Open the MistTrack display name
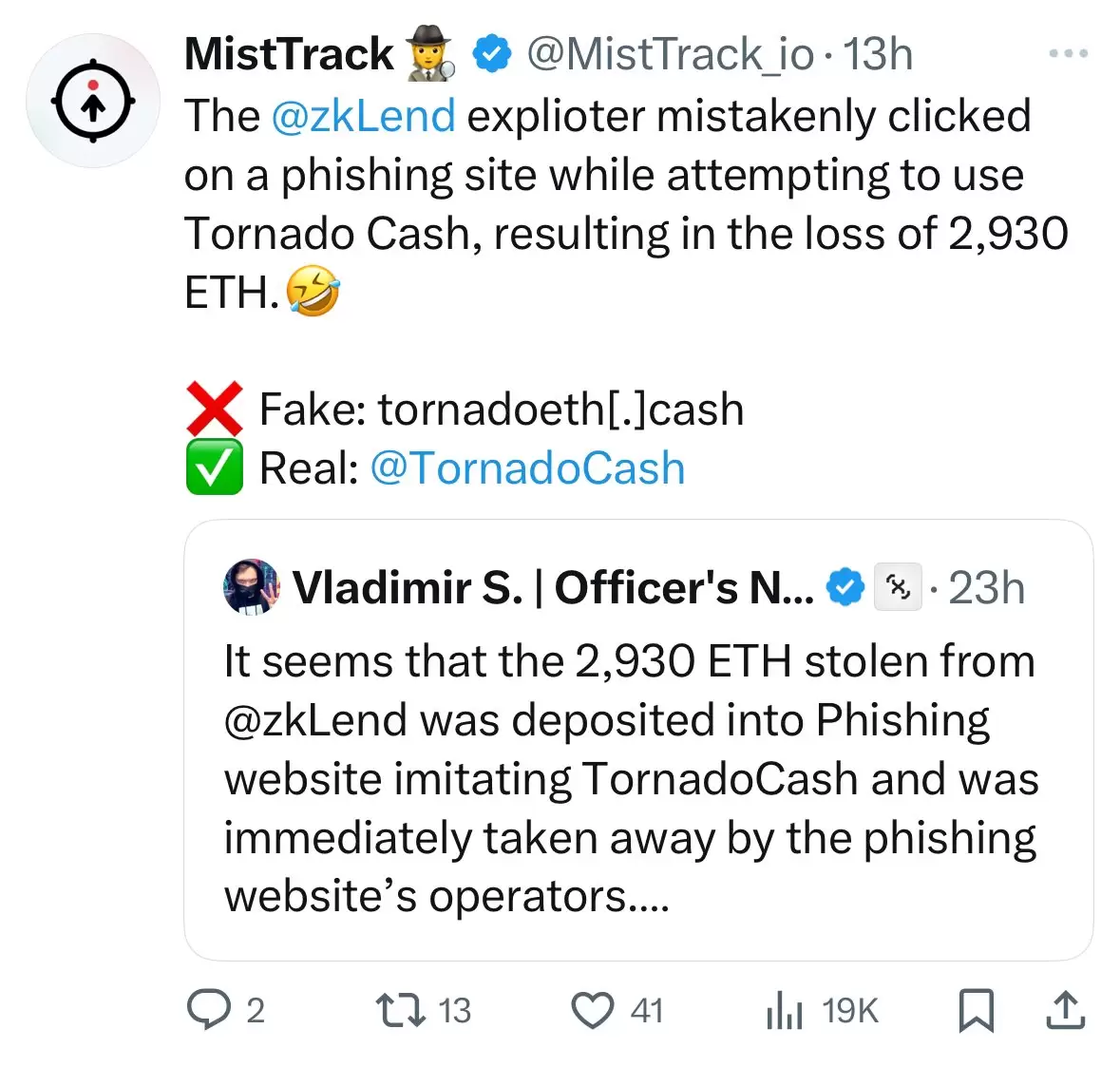This screenshot has height=1067, width=1120. click(289, 54)
